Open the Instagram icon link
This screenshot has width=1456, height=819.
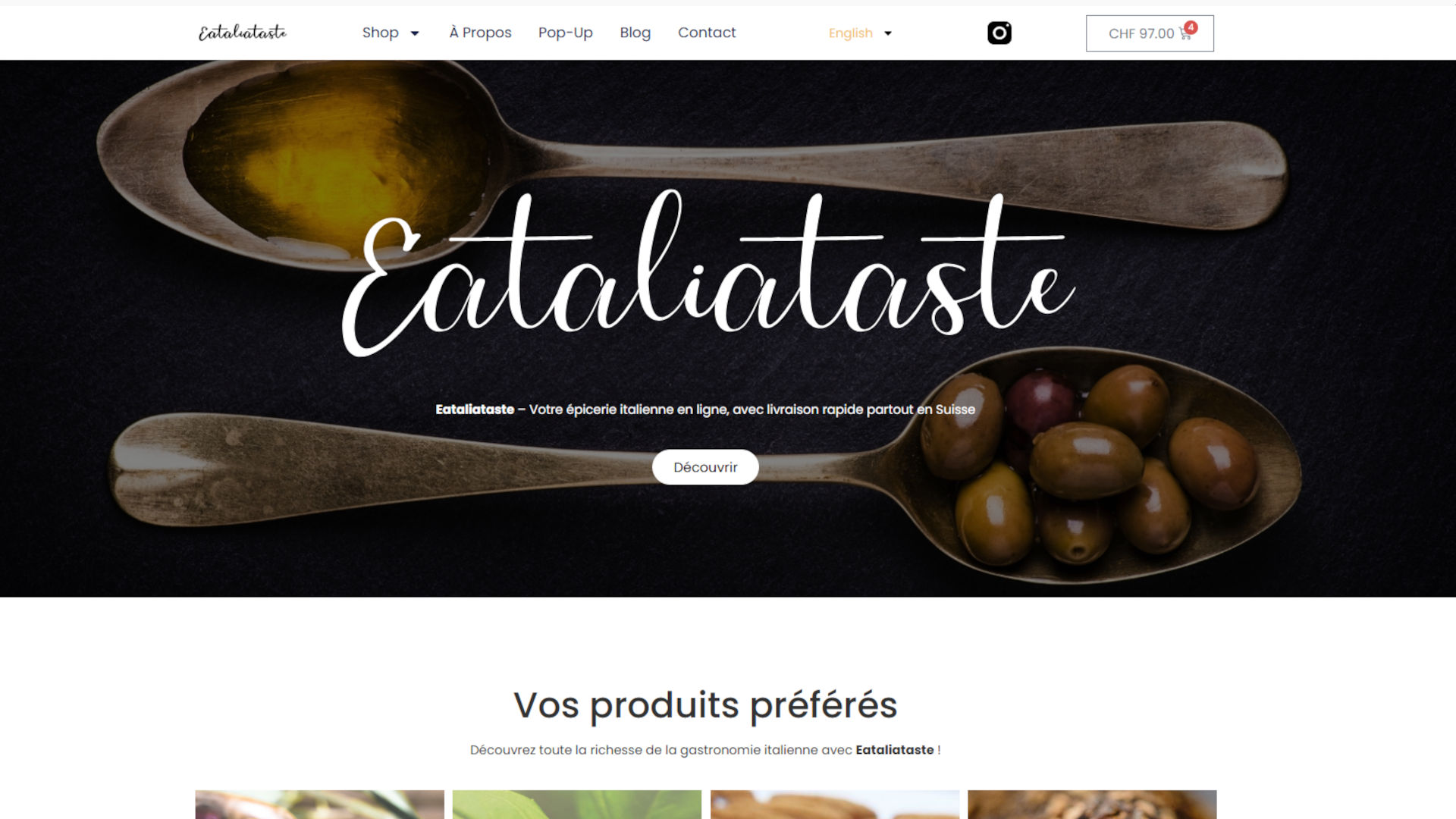999,33
